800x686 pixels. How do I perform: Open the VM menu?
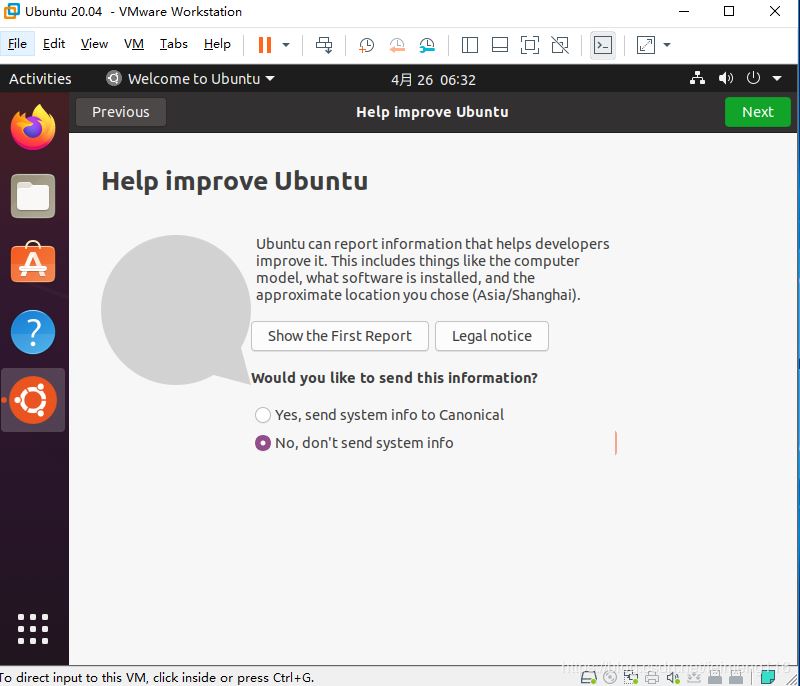click(x=134, y=44)
